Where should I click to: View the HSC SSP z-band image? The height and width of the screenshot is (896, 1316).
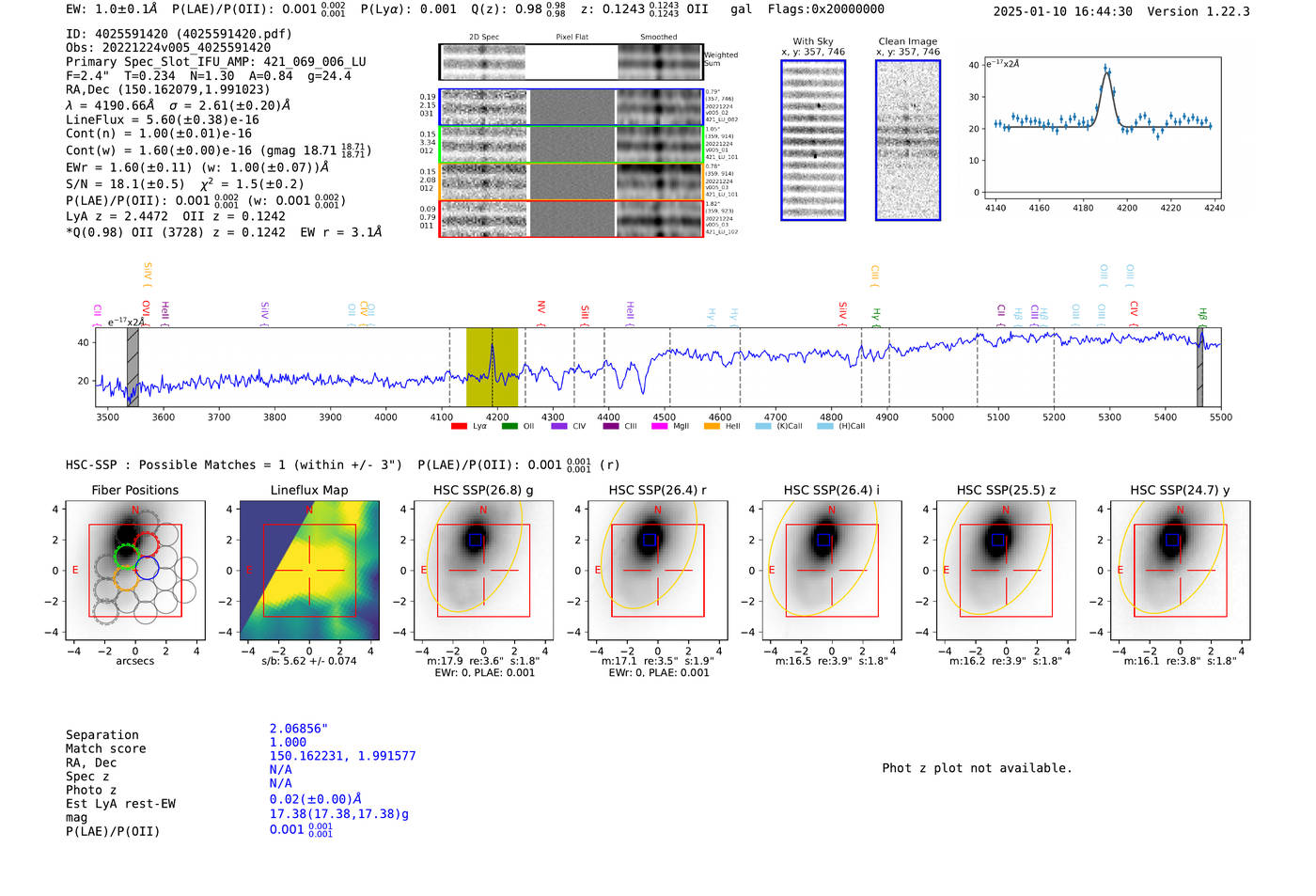tap(1006, 571)
